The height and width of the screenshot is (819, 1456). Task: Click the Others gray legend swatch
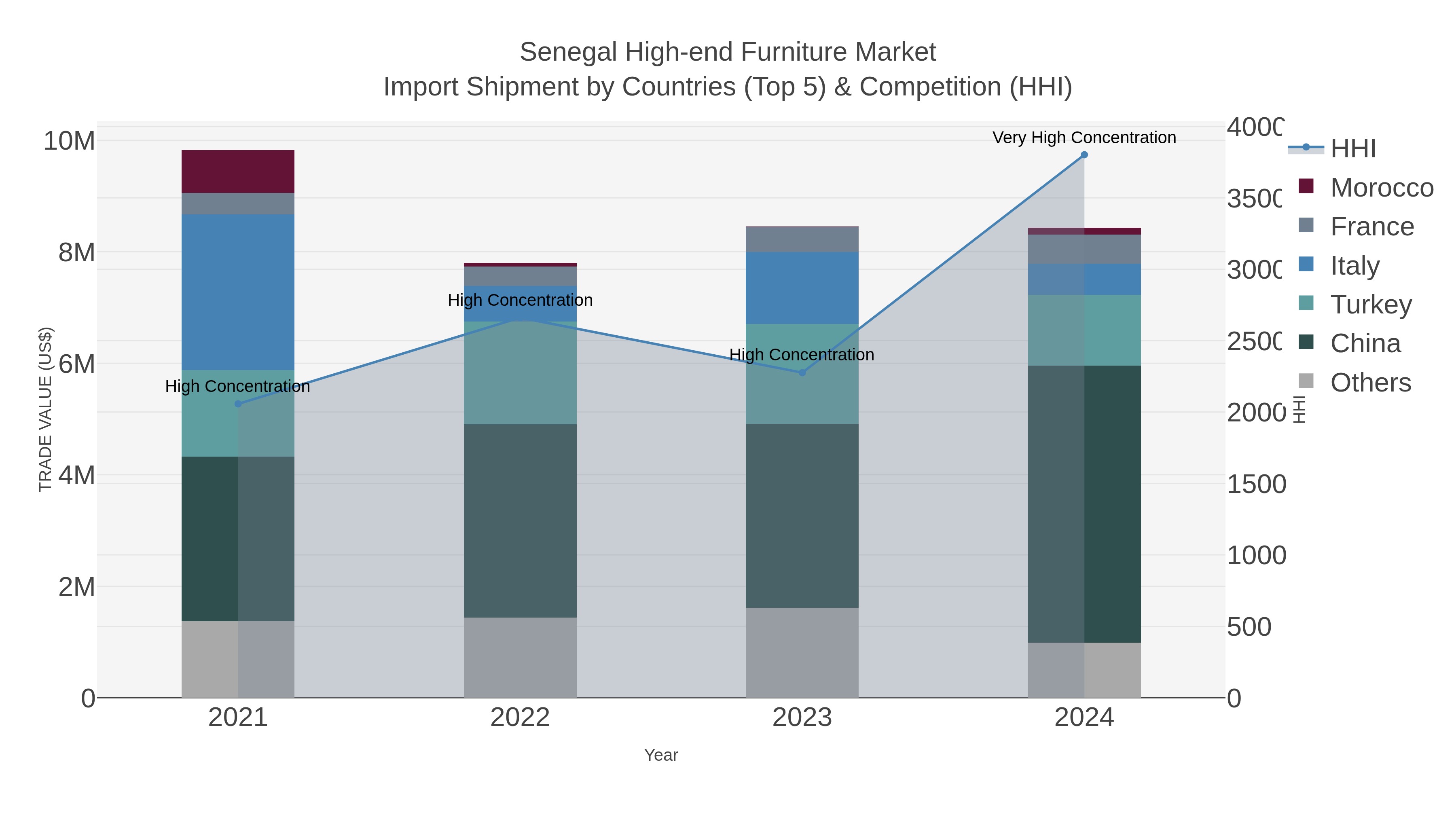1306,381
